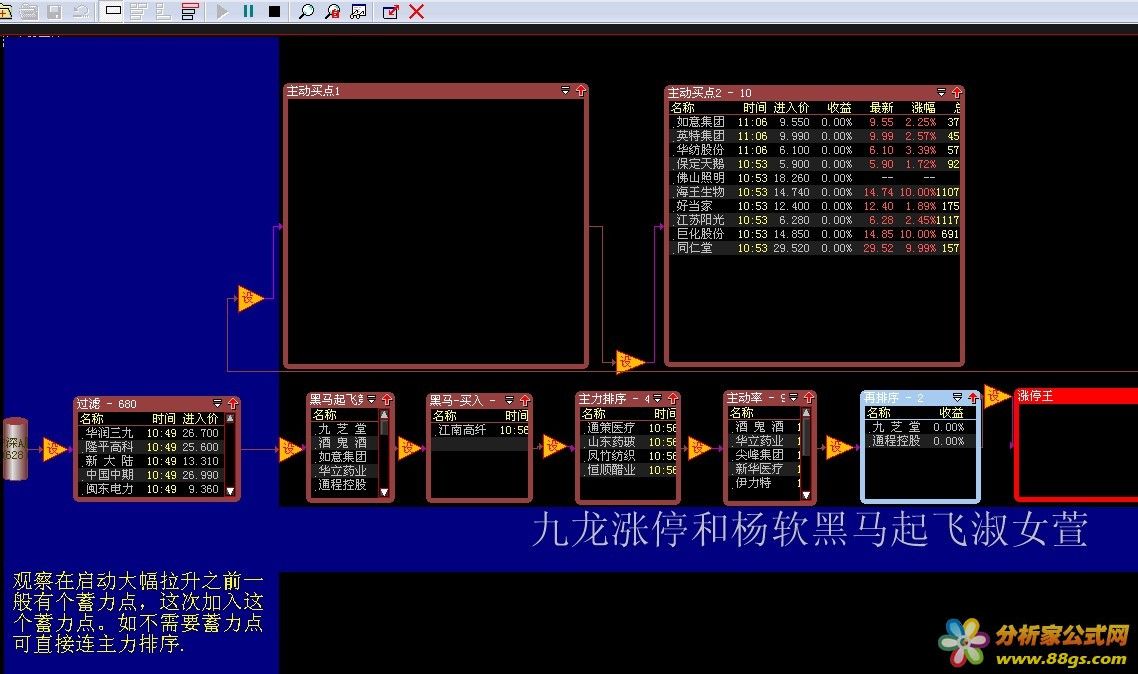Viewport: 1138px width, 674px height.
Task: Click the greyed staggered-bars align icon
Action: [x=138, y=12]
